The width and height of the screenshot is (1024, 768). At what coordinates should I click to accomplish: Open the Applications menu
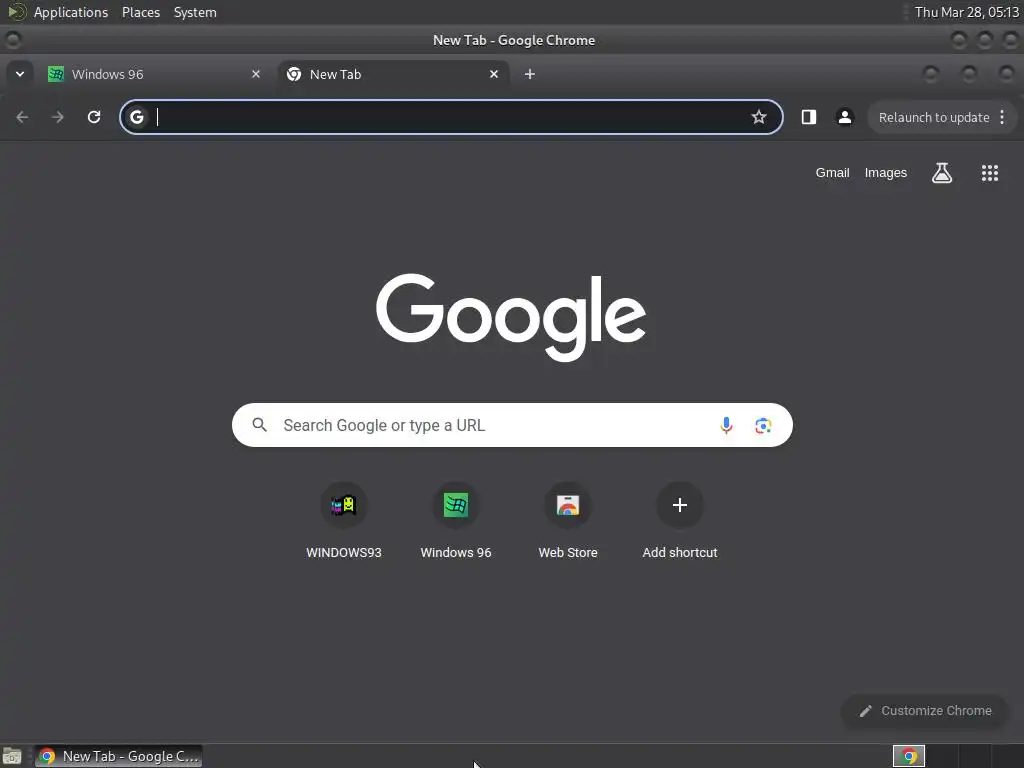click(71, 12)
